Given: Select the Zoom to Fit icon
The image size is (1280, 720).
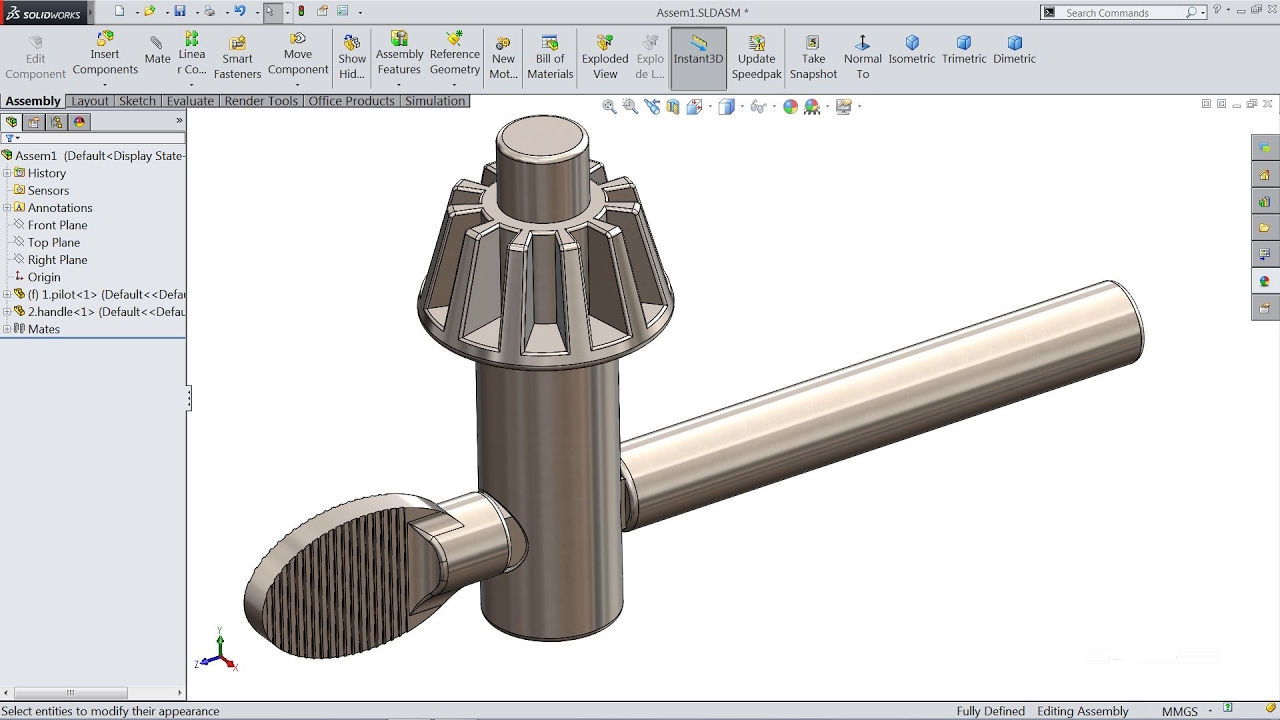Looking at the screenshot, I should 609,106.
